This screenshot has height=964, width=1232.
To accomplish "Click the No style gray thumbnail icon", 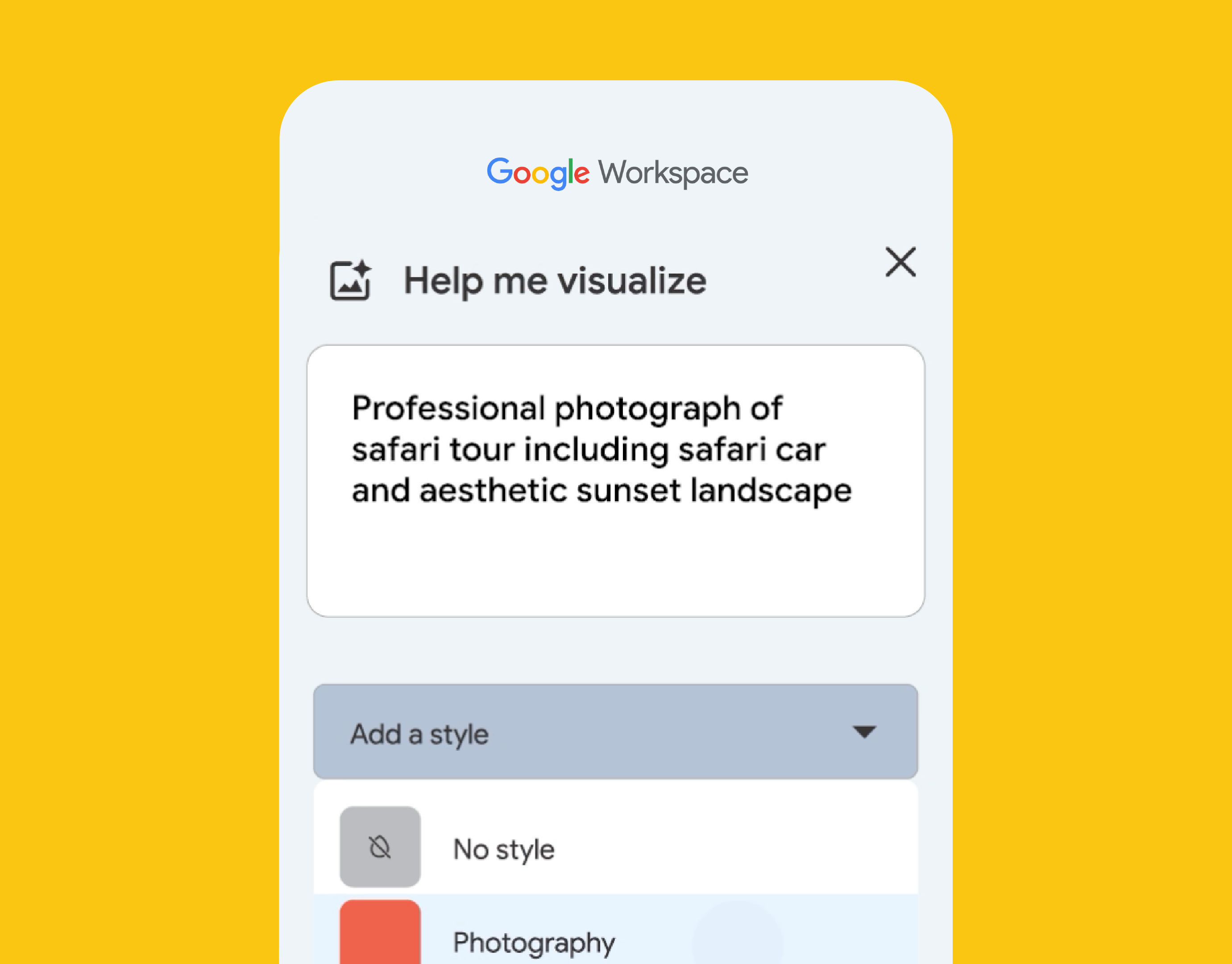I will (380, 847).
